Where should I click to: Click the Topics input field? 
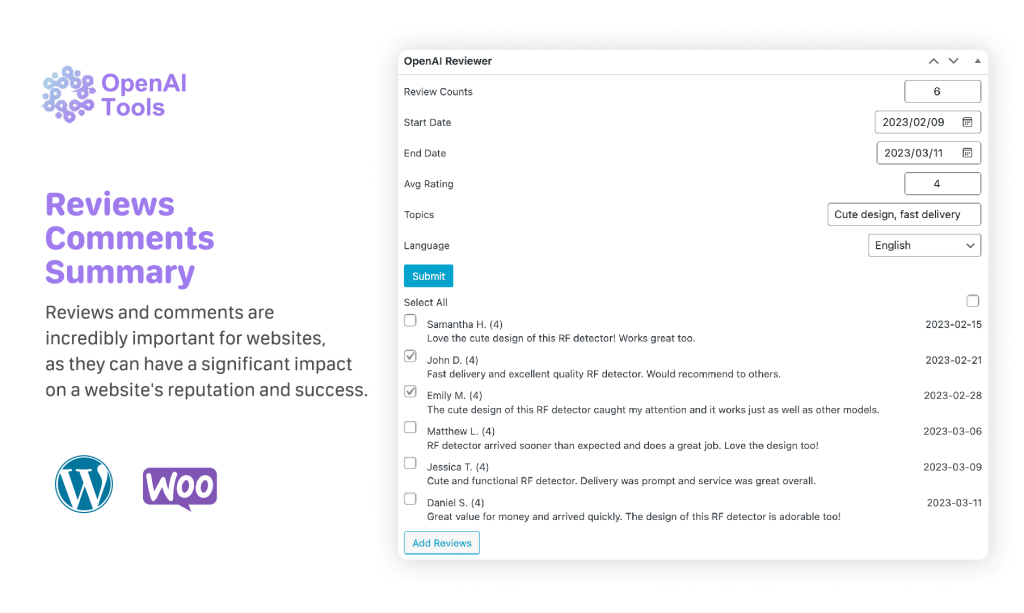click(903, 214)
